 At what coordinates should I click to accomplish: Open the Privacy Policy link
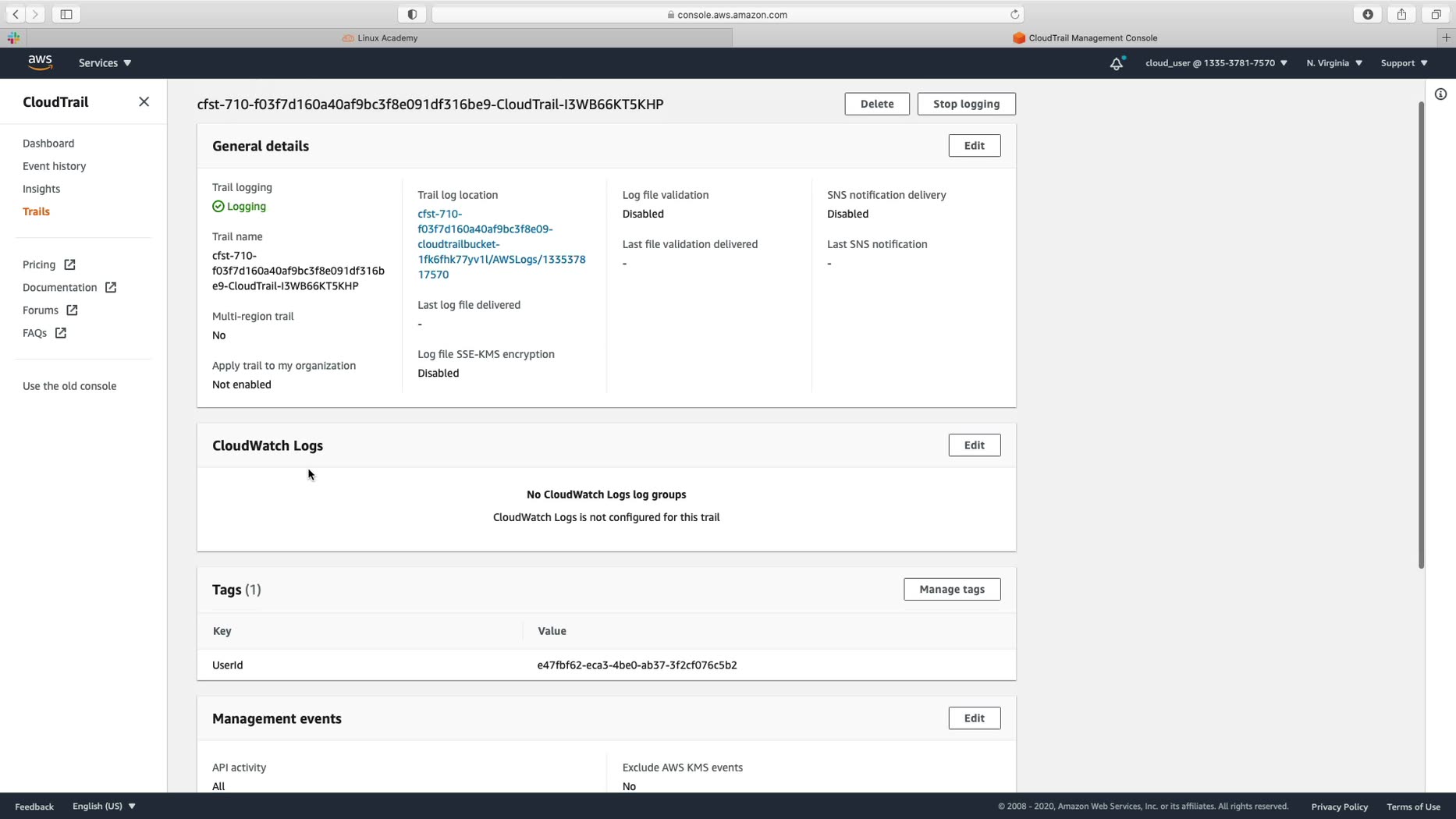point(1339,806)
